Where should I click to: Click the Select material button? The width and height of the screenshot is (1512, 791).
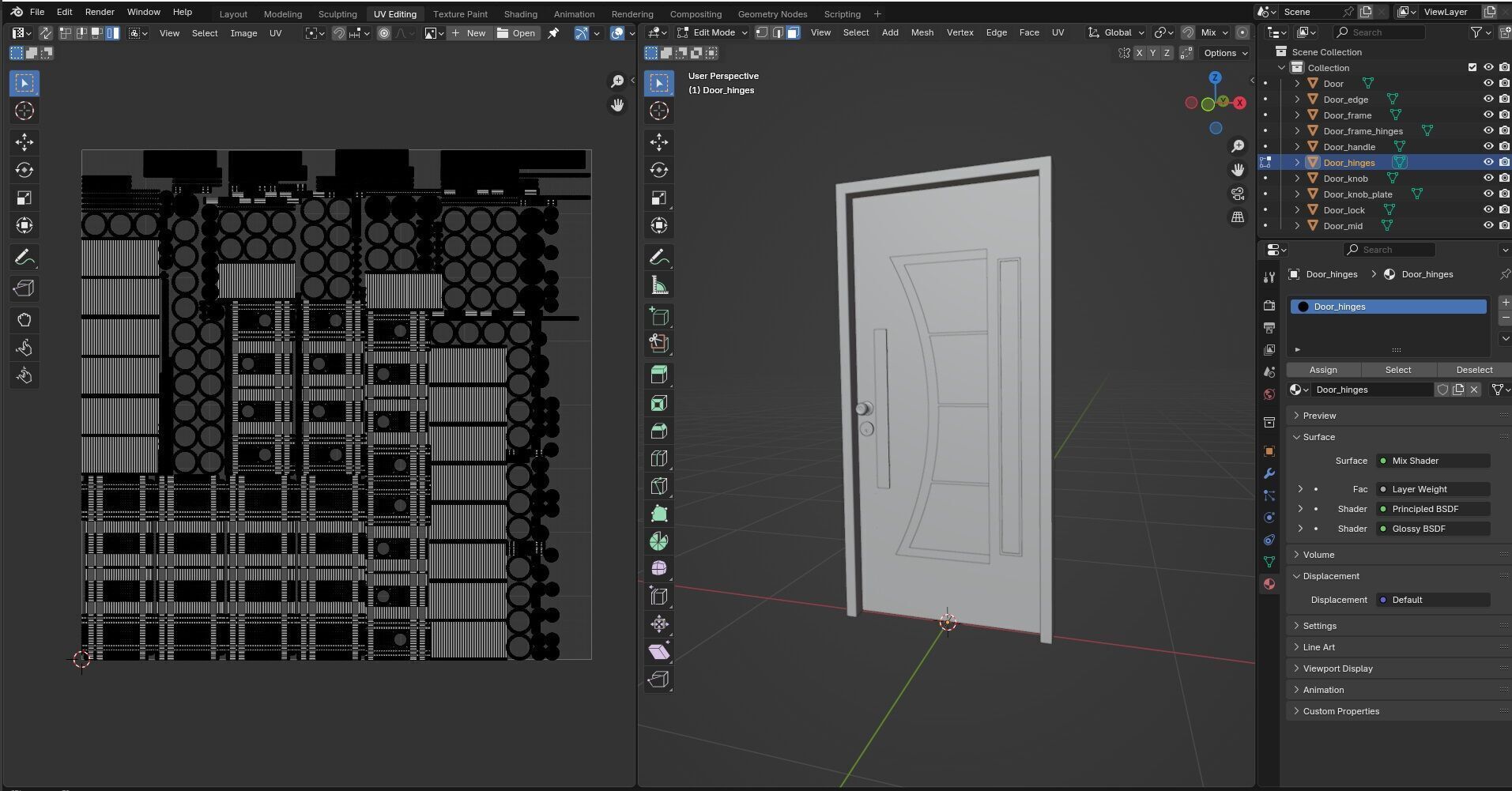tap(1397, 370)
